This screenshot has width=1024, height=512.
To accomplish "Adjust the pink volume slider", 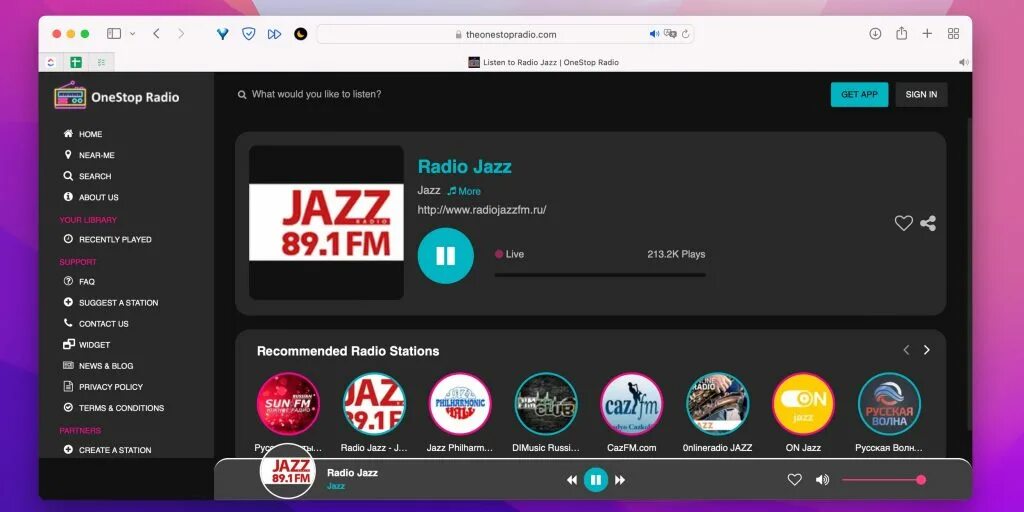I will coord(884,480).
